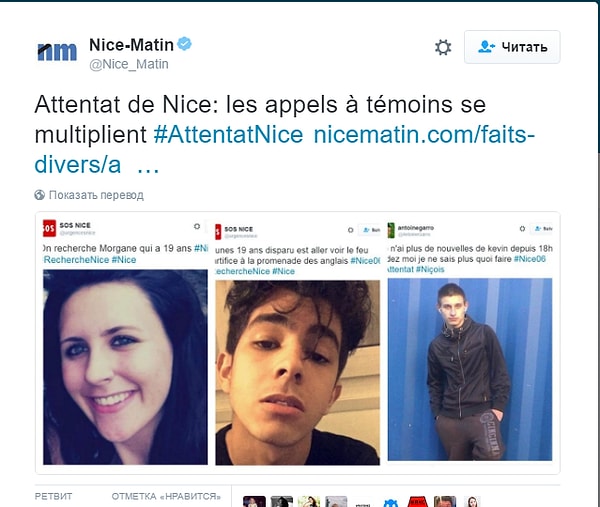600x507 pixels.
Task: Click the gear icon in the antoinegarro tweet
Action: (522, 228)
